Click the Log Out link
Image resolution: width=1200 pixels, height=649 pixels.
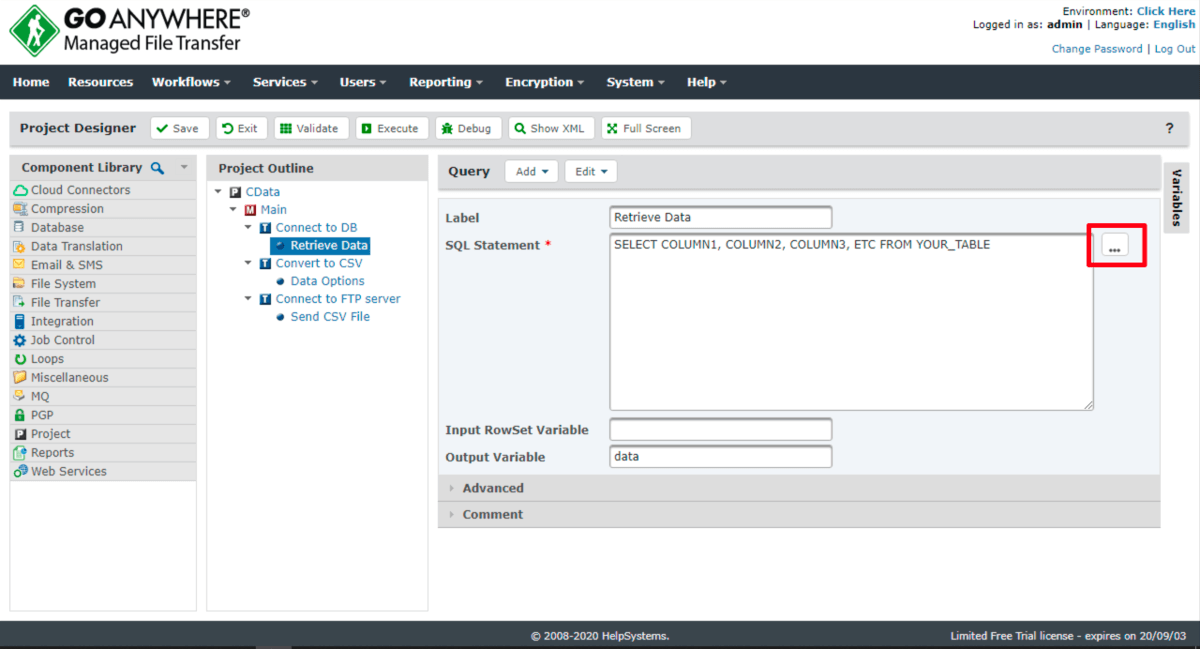(x=1175, y=49)
